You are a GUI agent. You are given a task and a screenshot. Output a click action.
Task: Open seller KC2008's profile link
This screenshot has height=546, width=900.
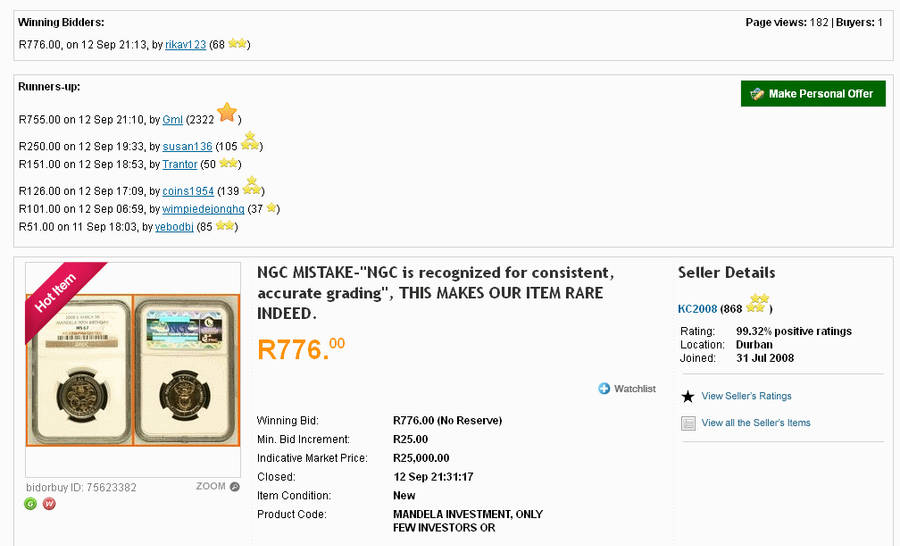pos(697,309)
